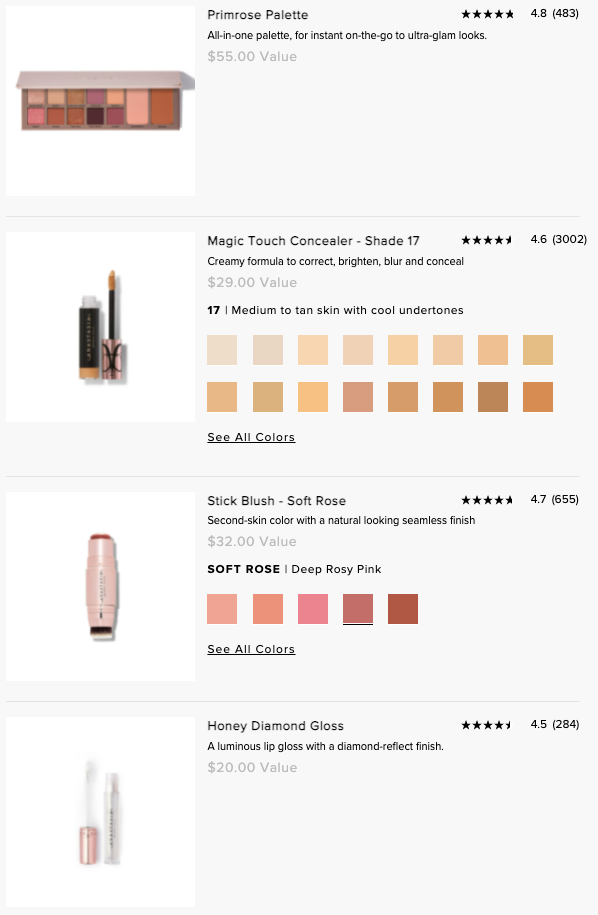This screenshot has height=915, width=598.
Task: Open See All Colors under Stick Blush
Action: 250,649
